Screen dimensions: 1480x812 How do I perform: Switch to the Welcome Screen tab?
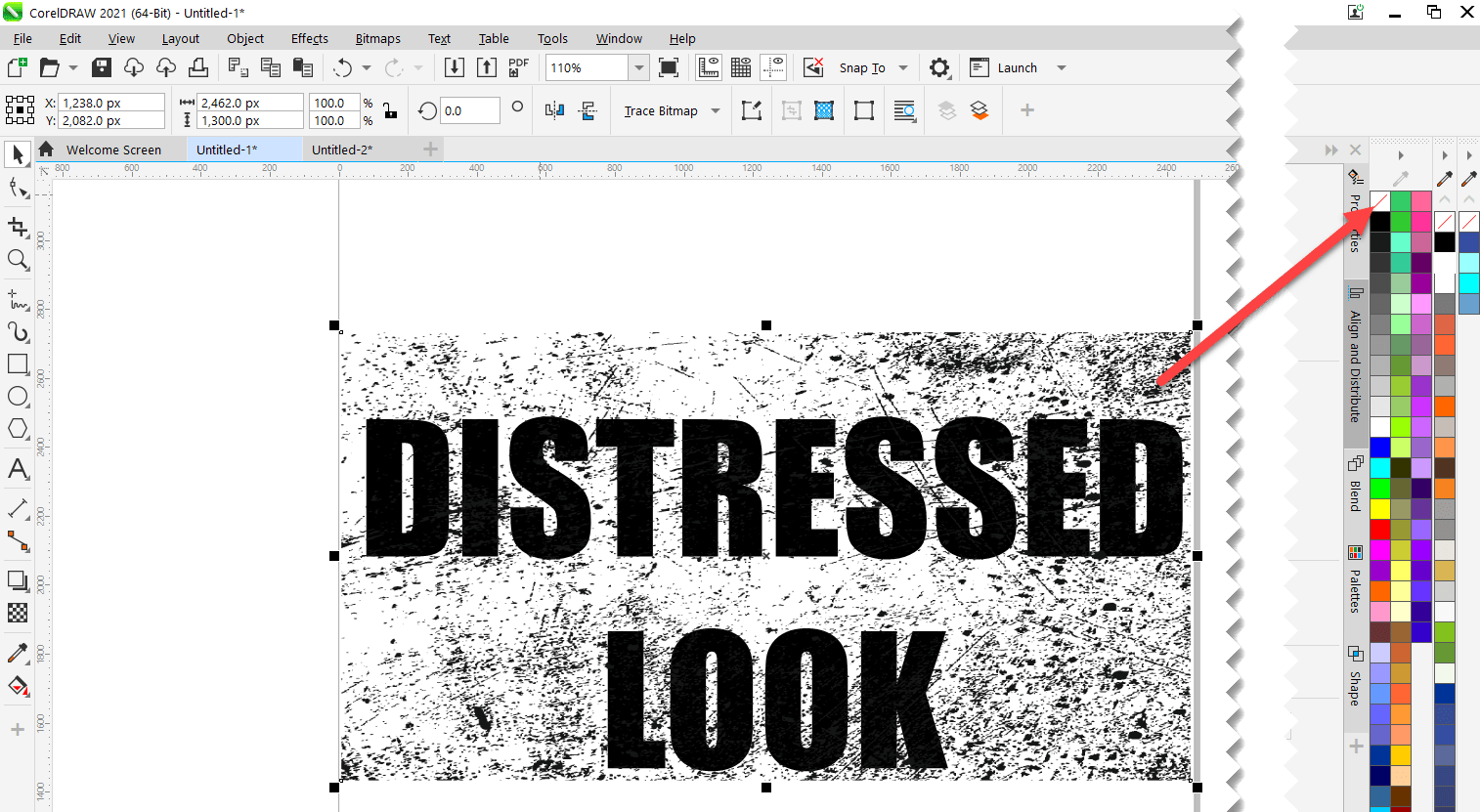pyautogui.click(x=113, y=150)
